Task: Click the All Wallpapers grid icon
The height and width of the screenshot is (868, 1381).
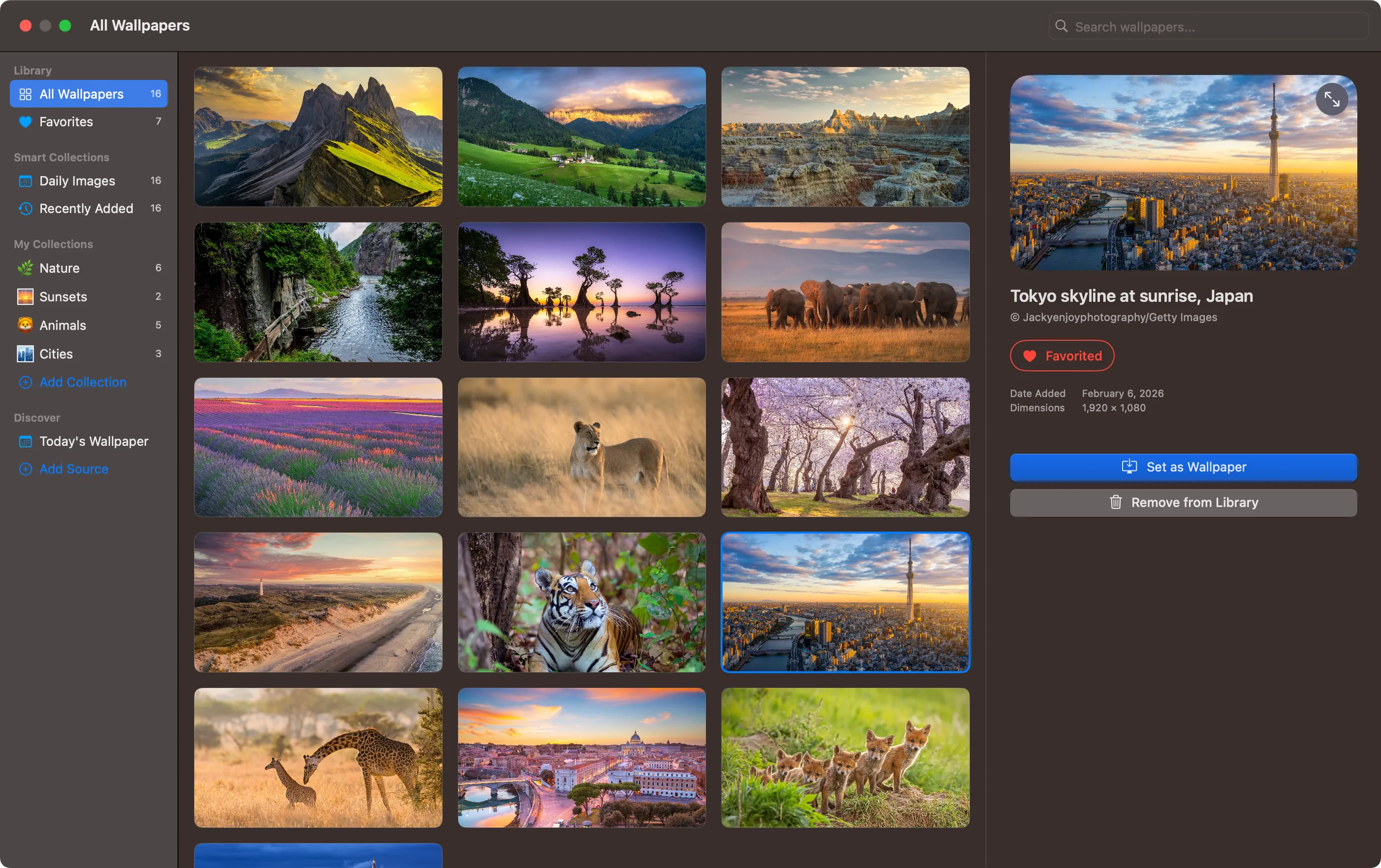Action: click(25, 94)
